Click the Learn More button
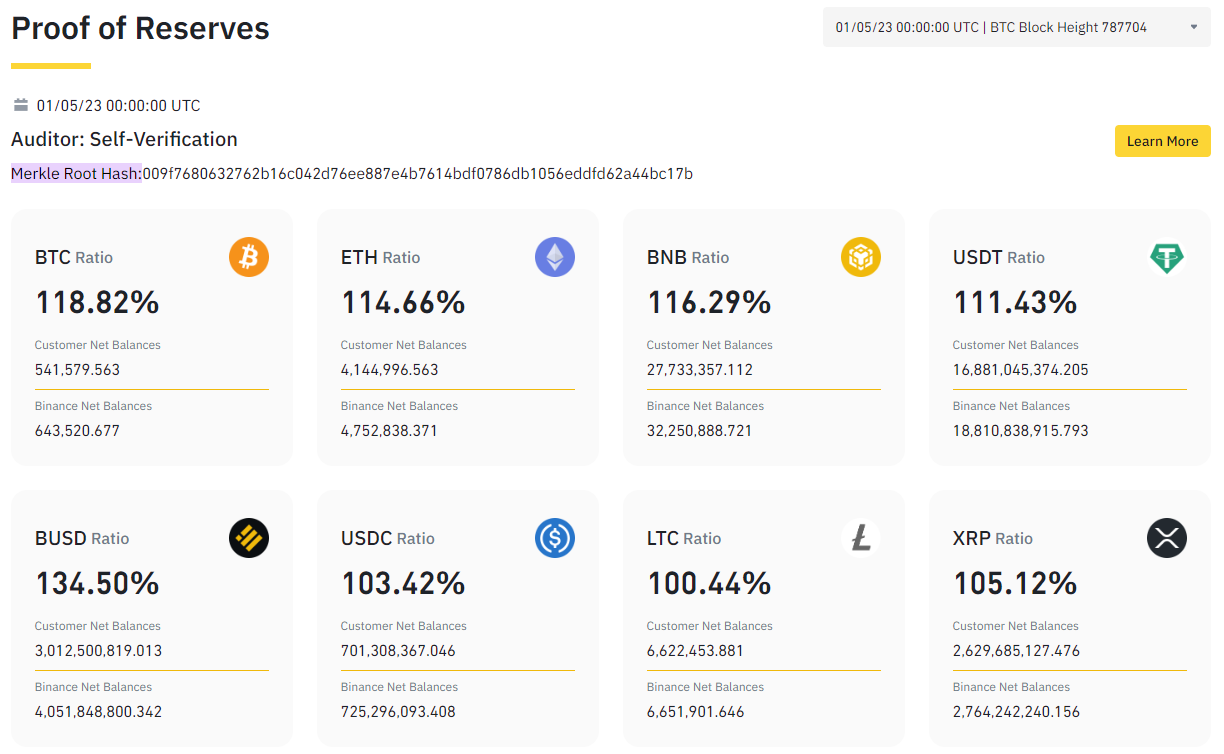Screen dimensions: 1224x754 click(1163, 141)
